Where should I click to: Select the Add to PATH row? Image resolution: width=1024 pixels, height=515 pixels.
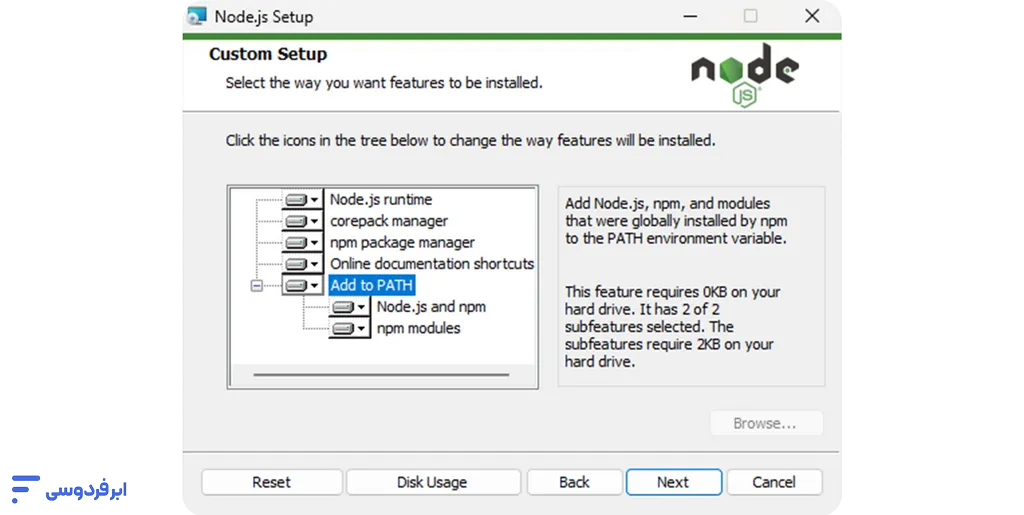coord(372,286)
